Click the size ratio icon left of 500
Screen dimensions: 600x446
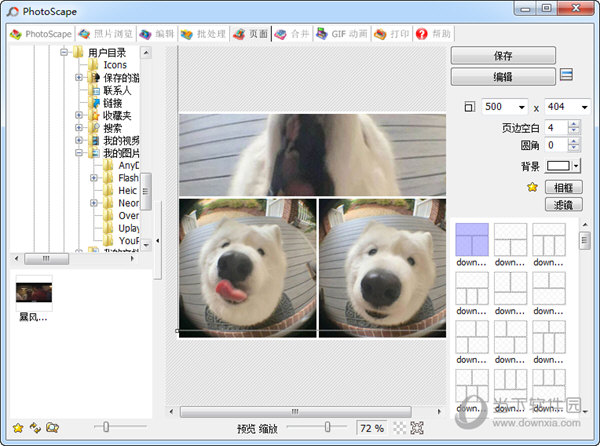click(470, 107)
